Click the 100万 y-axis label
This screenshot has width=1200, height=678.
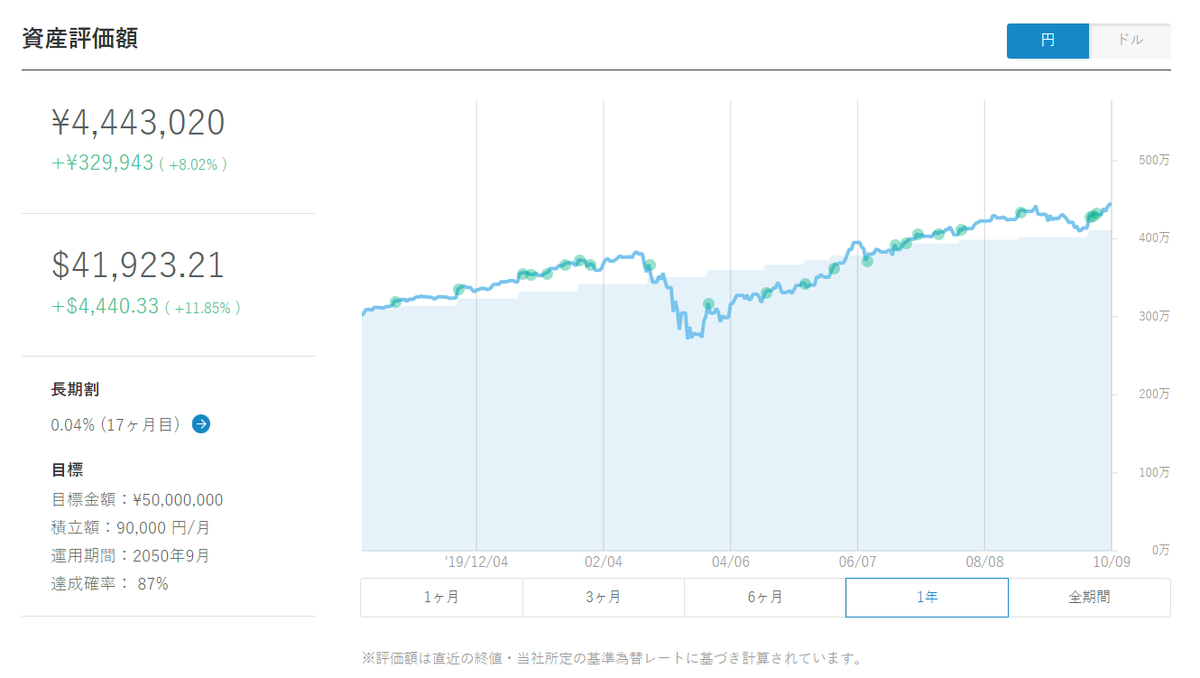(x=1154, y=472)
